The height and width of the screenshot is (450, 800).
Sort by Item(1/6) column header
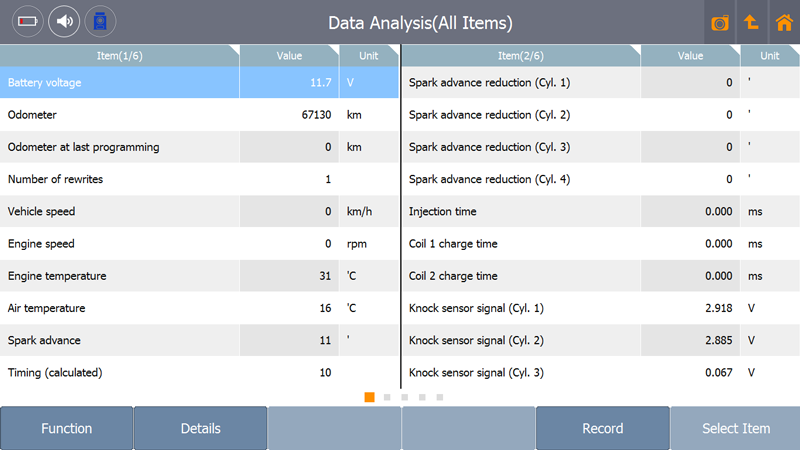click(119, 56)
